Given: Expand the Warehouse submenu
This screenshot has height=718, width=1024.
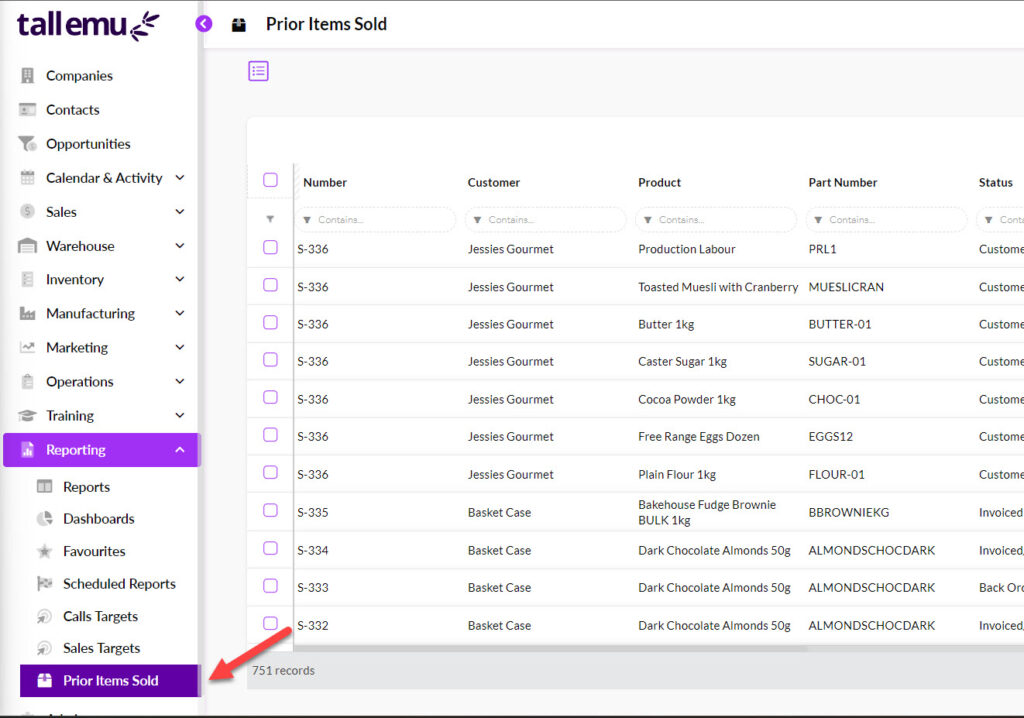Looking at the screenshot, I should point(180,246).
